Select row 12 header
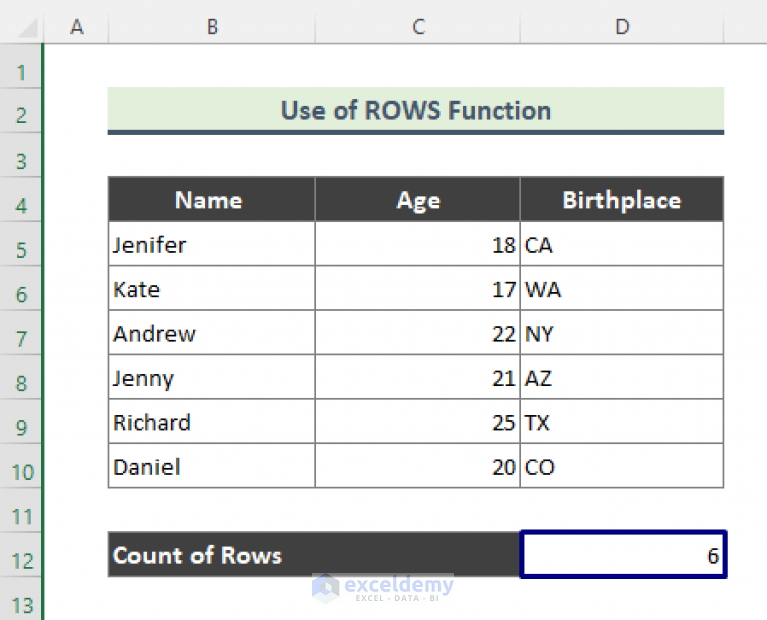Viewport: 767px width, 620px height. point(21,555)
